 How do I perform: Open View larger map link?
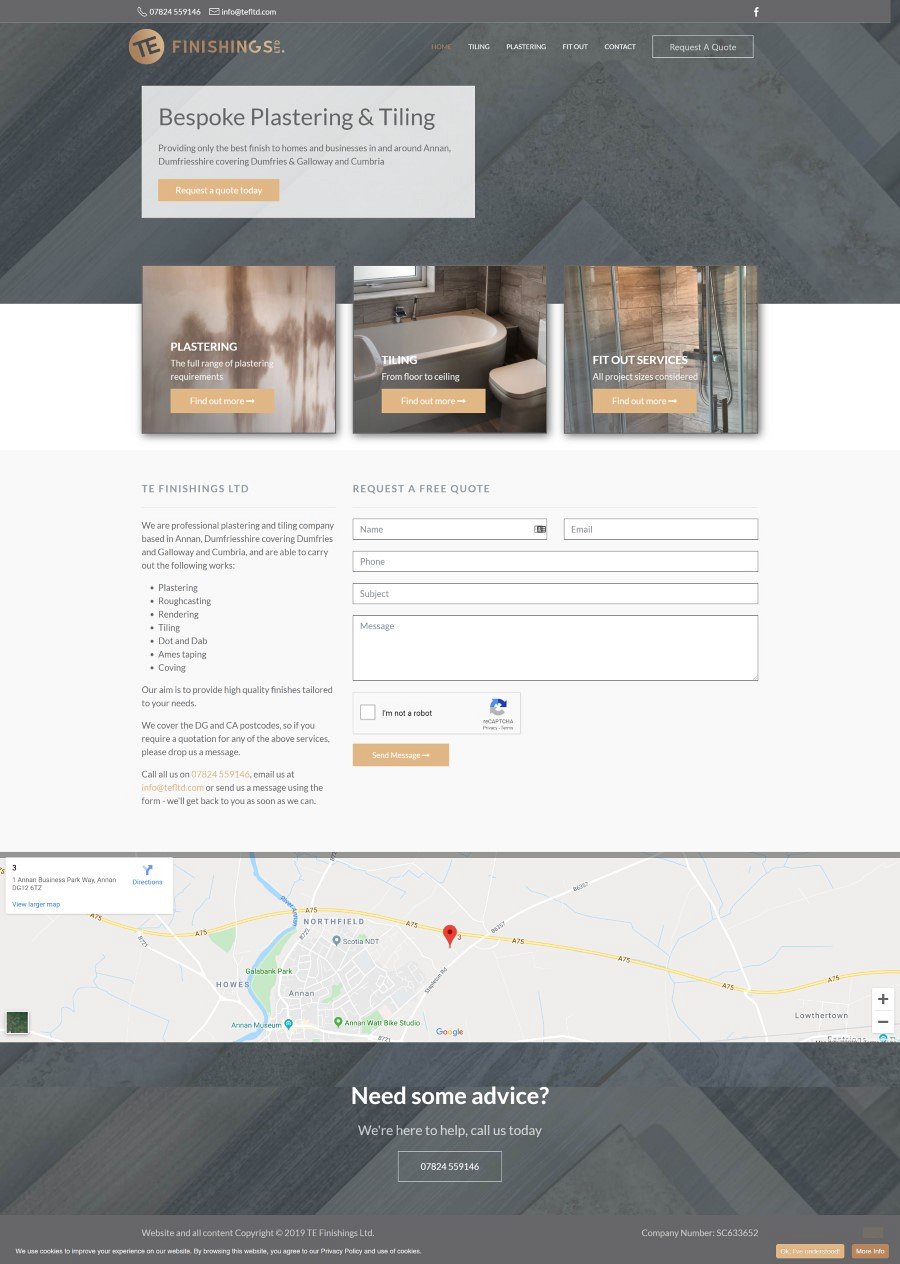click(x=36, y=904)
